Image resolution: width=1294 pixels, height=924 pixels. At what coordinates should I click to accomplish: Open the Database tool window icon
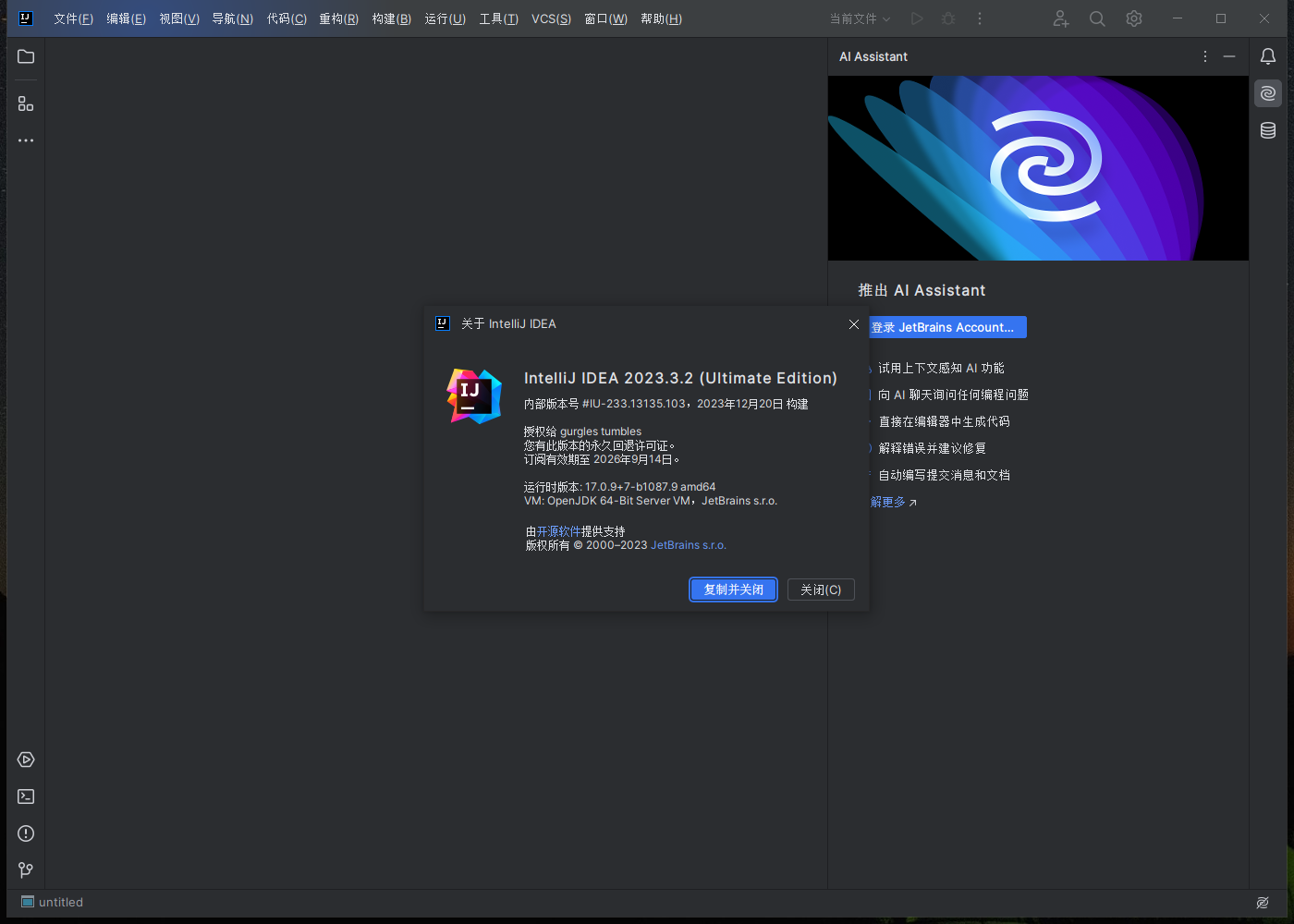(1267, 130)
